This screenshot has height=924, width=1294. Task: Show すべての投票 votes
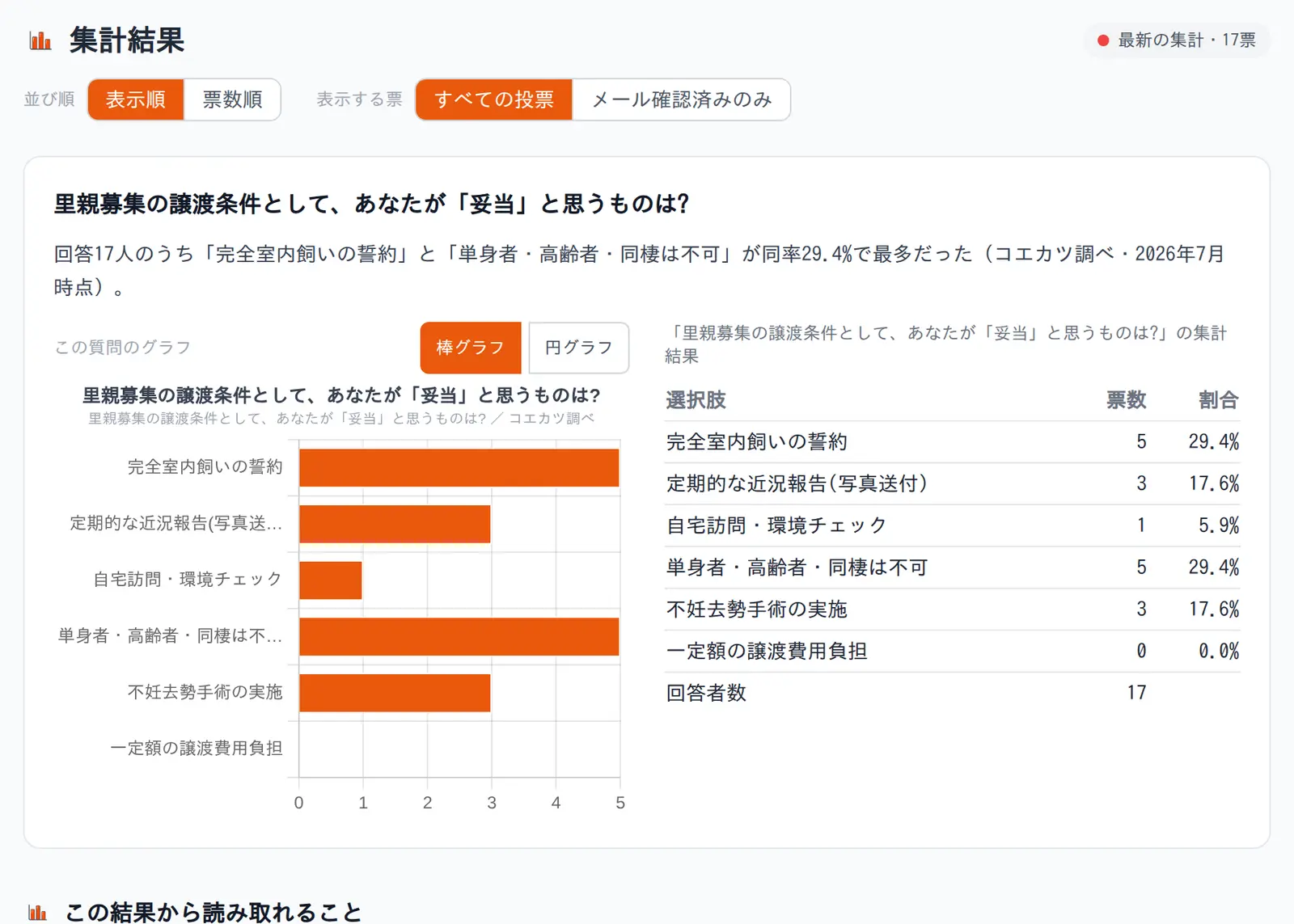pyautogui.click(x=494, y=99)
